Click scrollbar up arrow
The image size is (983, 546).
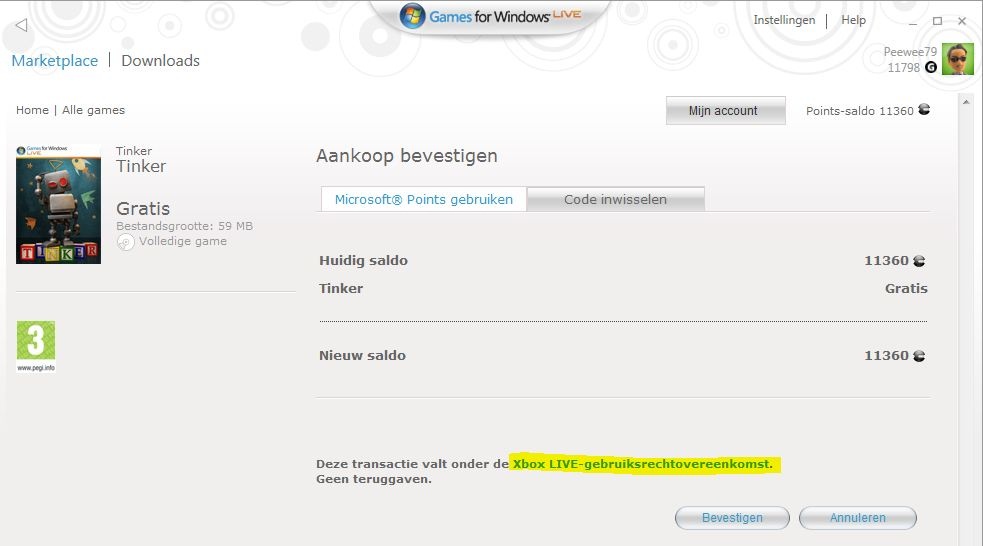[x=966, y=102]
